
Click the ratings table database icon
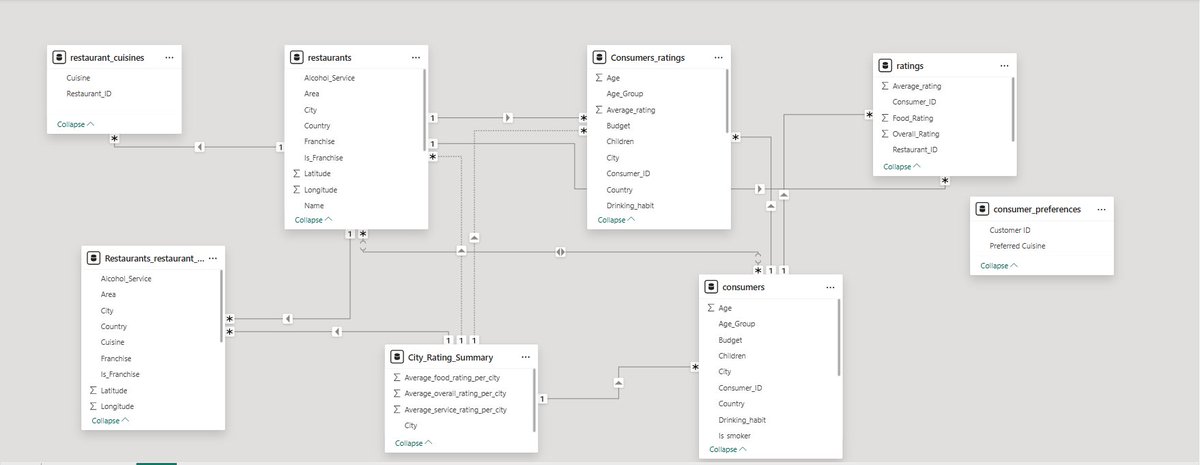[x=885, y=66]
